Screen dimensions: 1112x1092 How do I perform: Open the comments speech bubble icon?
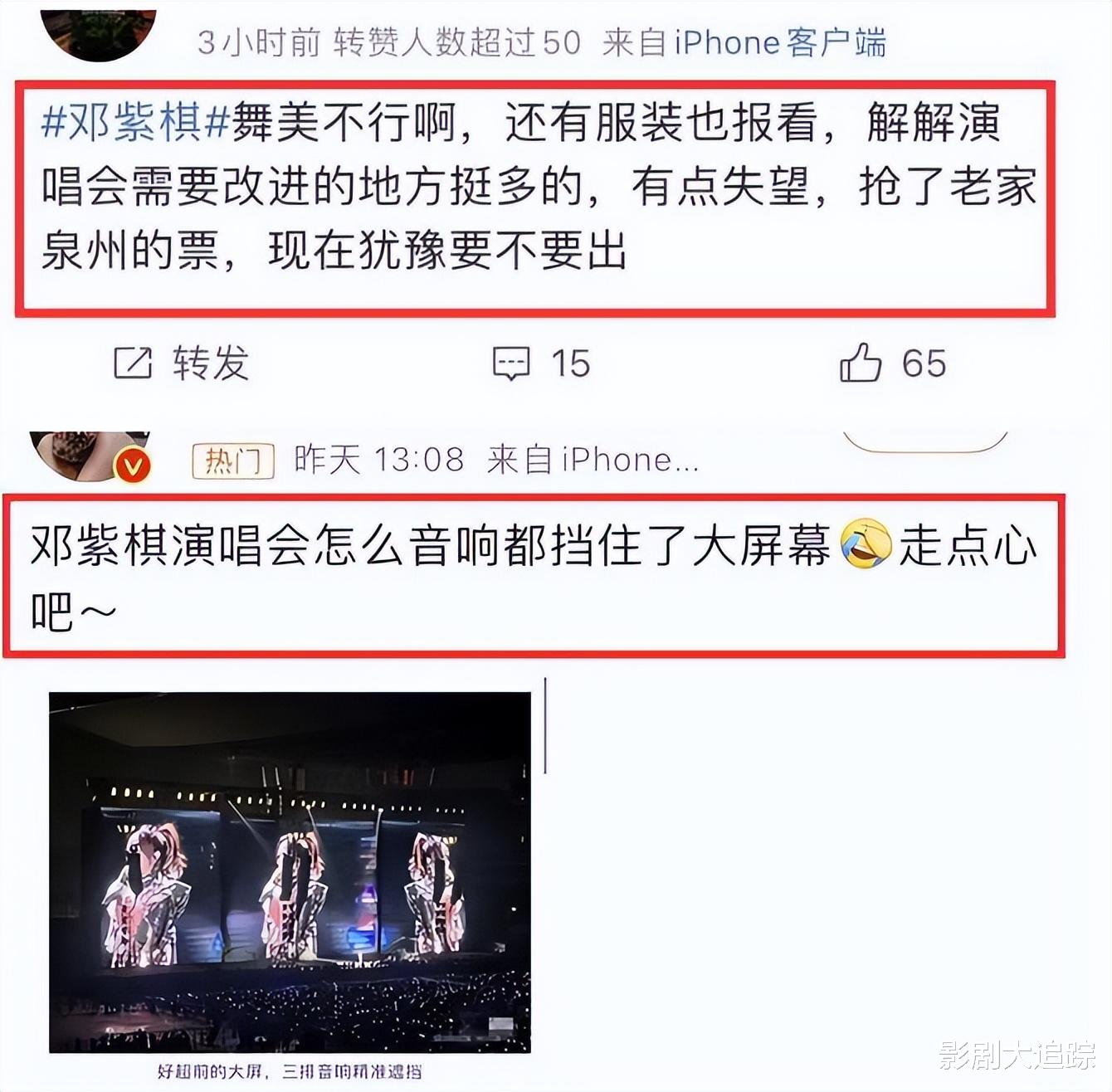pos(511,363)
